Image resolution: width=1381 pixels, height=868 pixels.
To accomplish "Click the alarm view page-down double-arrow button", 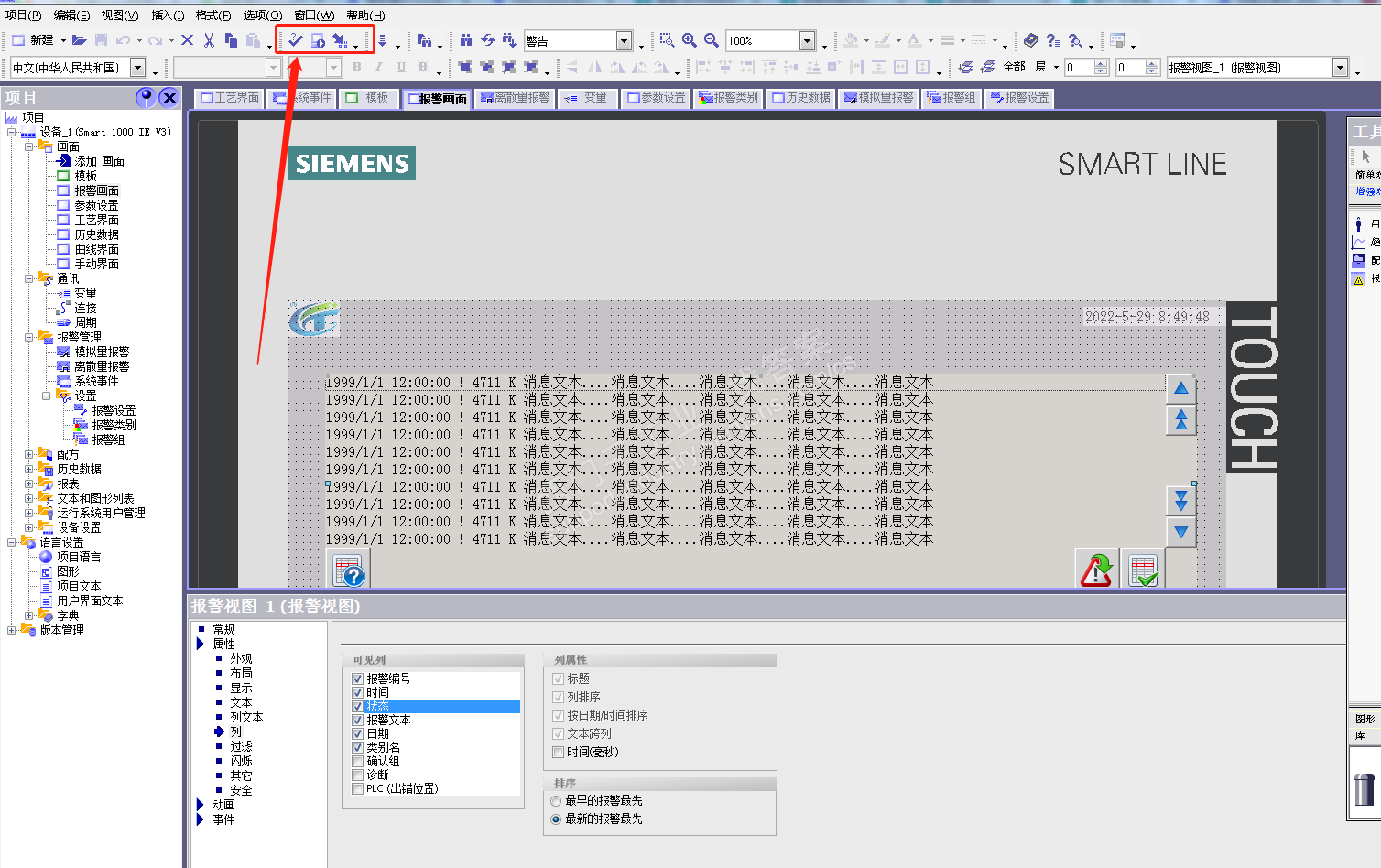I will pyautogui.click(x=1181, y=500).
